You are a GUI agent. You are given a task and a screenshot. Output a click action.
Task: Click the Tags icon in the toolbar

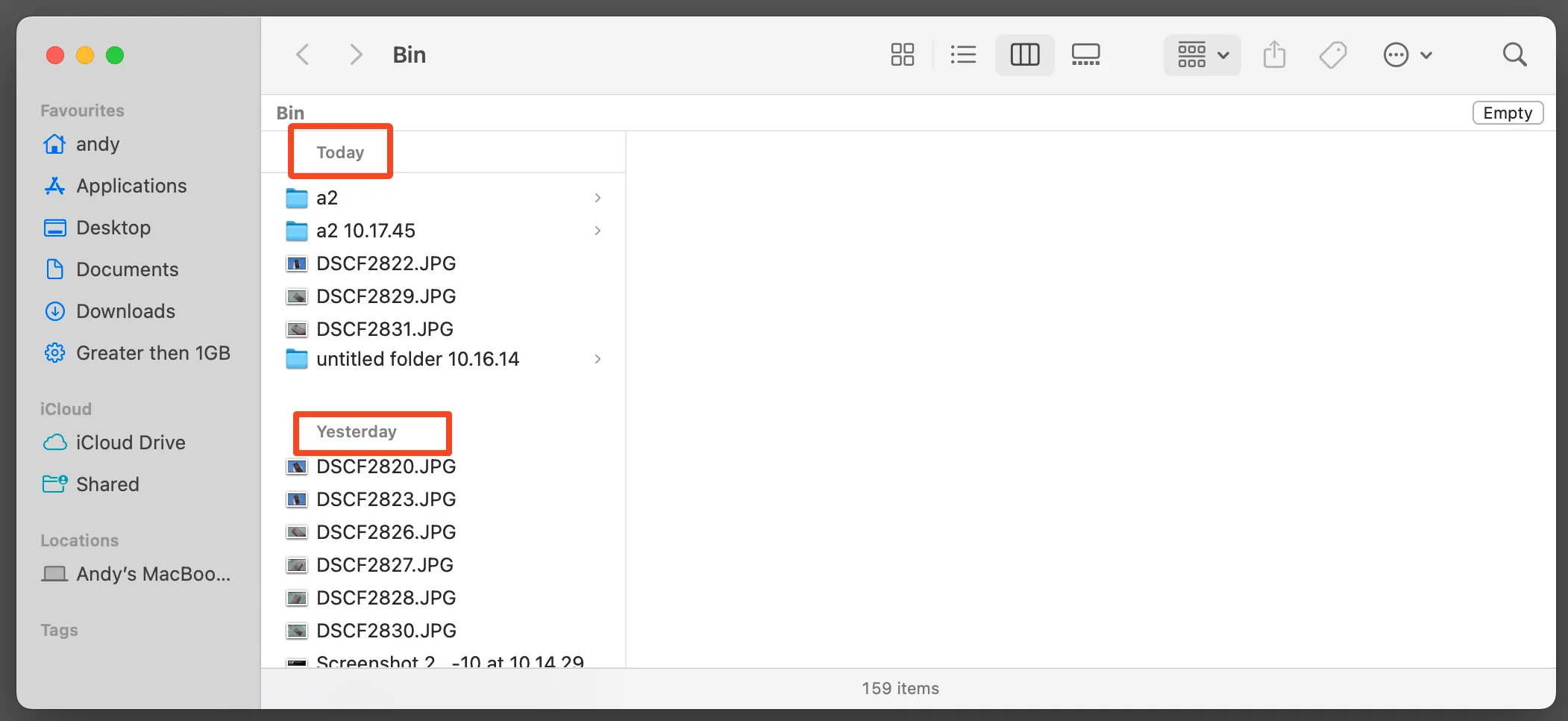1335,54
